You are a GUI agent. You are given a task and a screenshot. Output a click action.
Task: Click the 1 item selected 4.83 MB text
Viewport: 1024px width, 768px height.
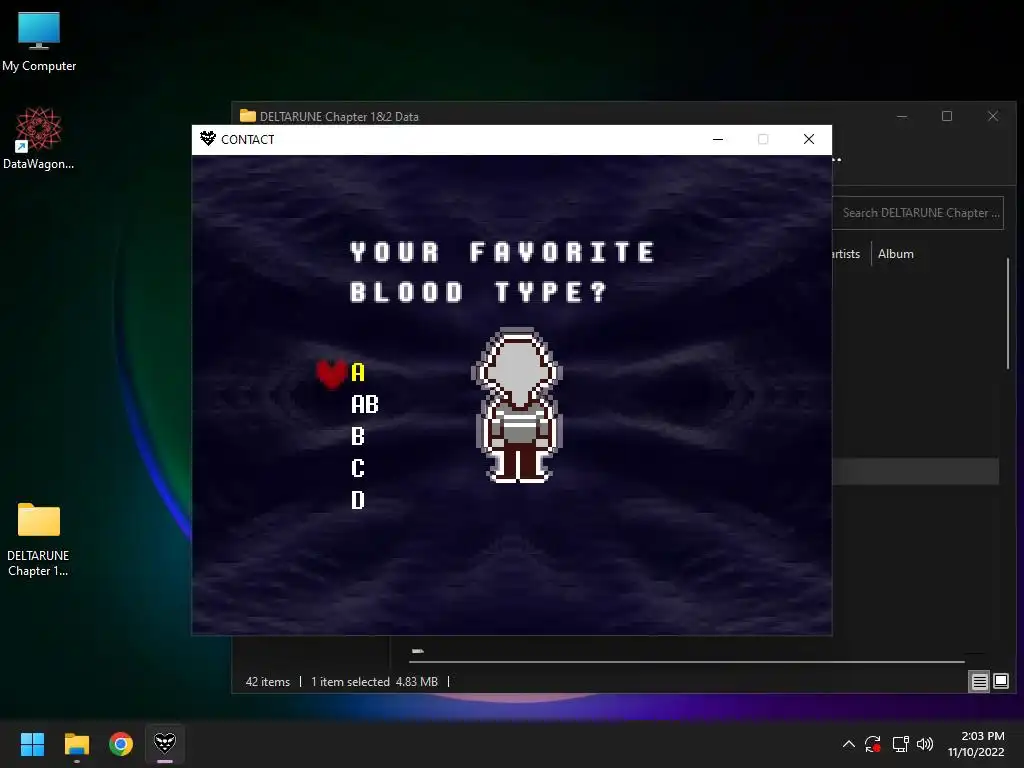click(x=374, y=682)
